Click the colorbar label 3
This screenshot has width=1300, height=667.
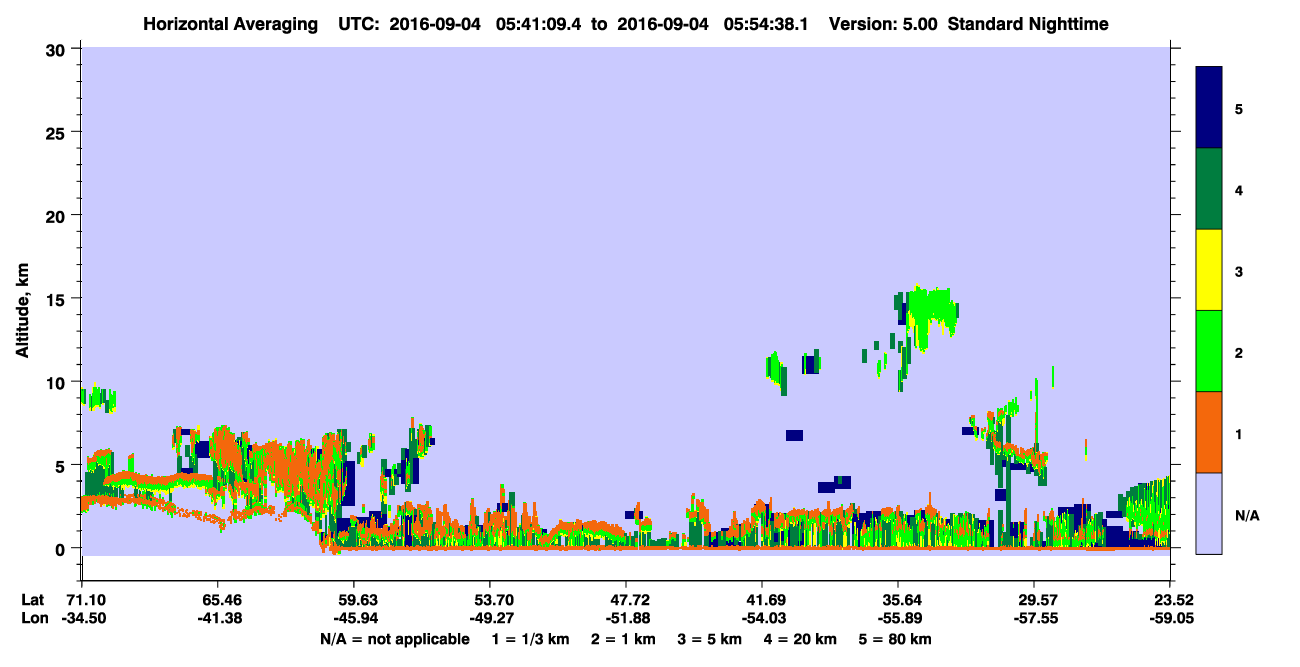coord(1239,271)
